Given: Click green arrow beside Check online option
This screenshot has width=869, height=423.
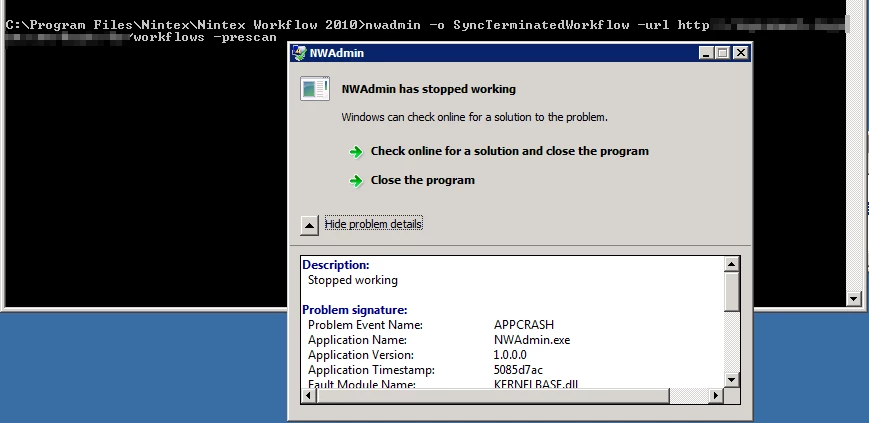Looking at the screenshot, I should click(x=356, y=151).
